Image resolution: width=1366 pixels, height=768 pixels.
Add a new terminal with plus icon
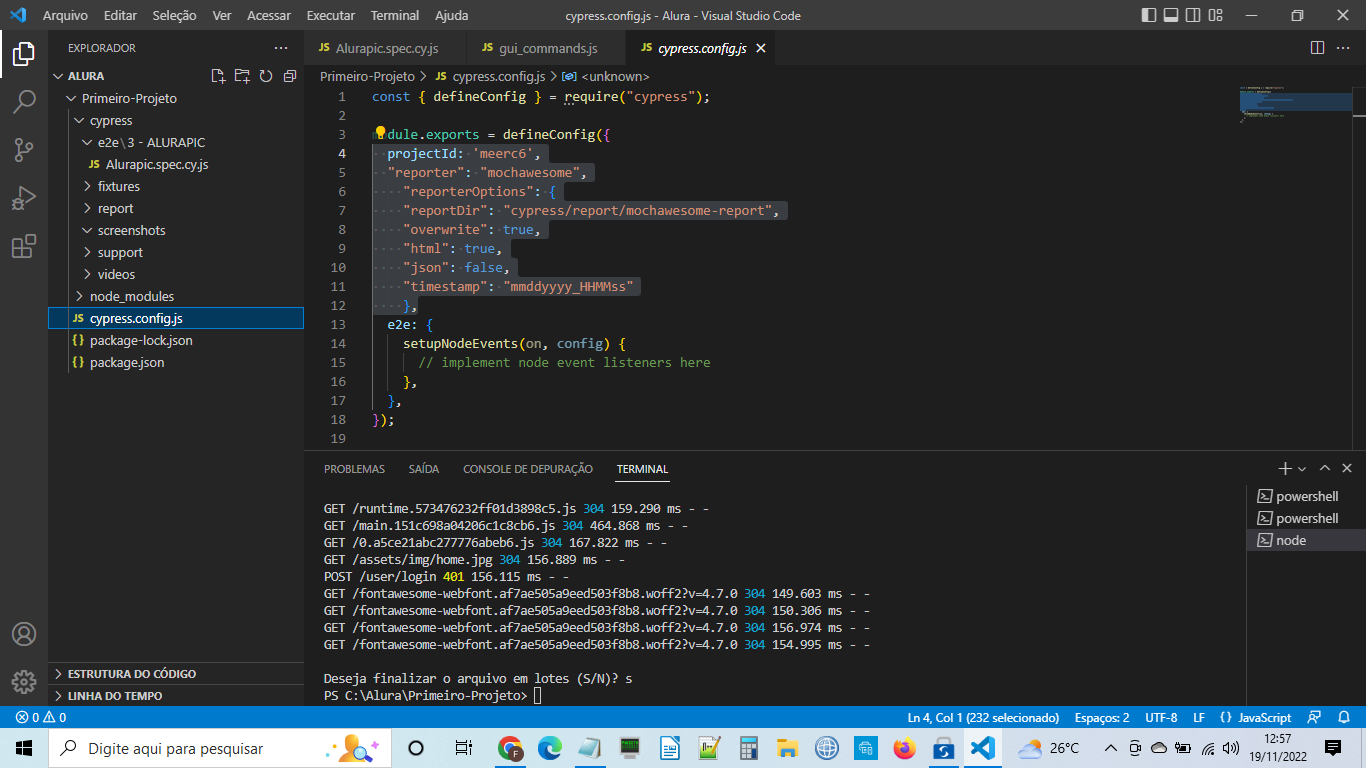pyautogui.click(x=1285, y=468)
